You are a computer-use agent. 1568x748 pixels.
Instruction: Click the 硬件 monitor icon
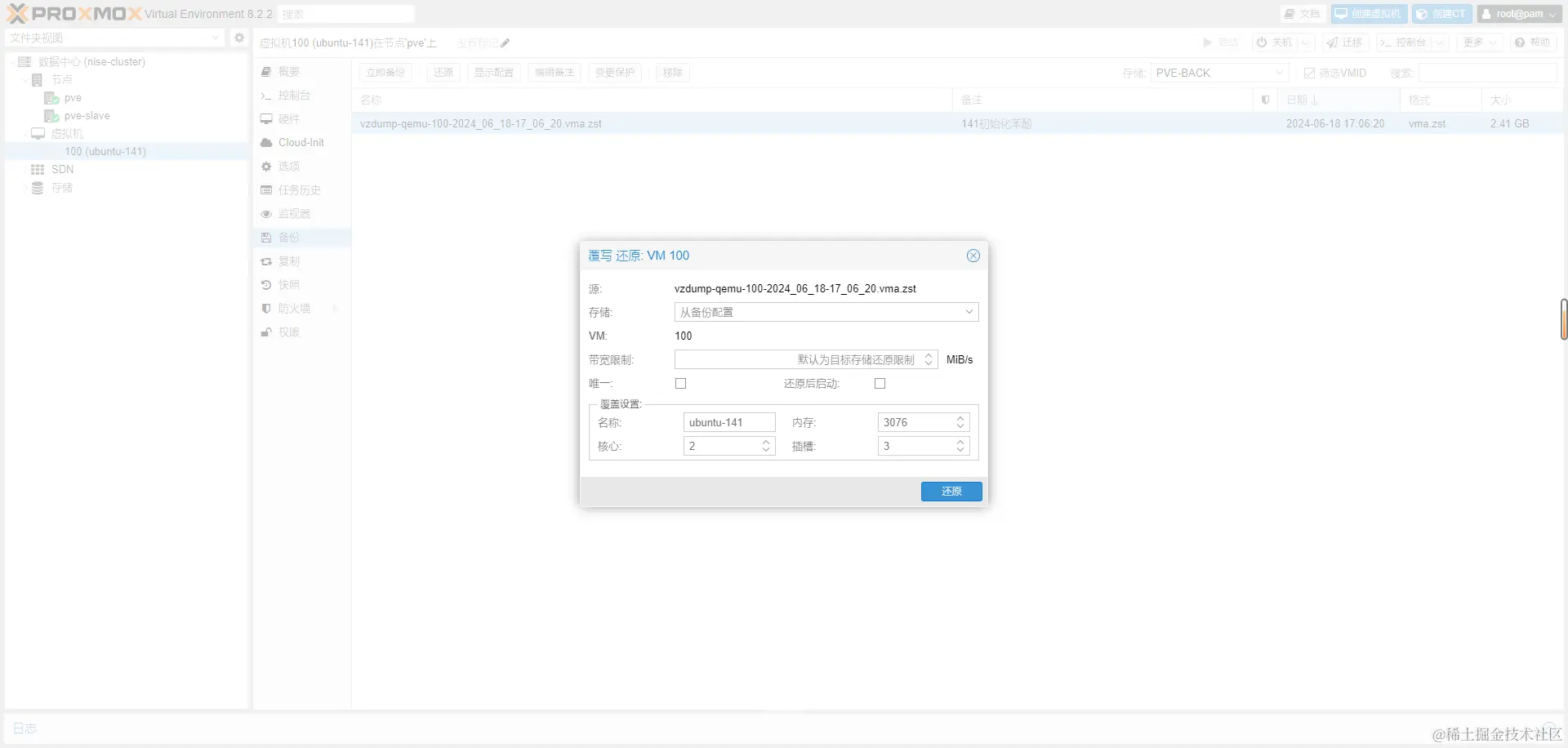coord(266,119)
